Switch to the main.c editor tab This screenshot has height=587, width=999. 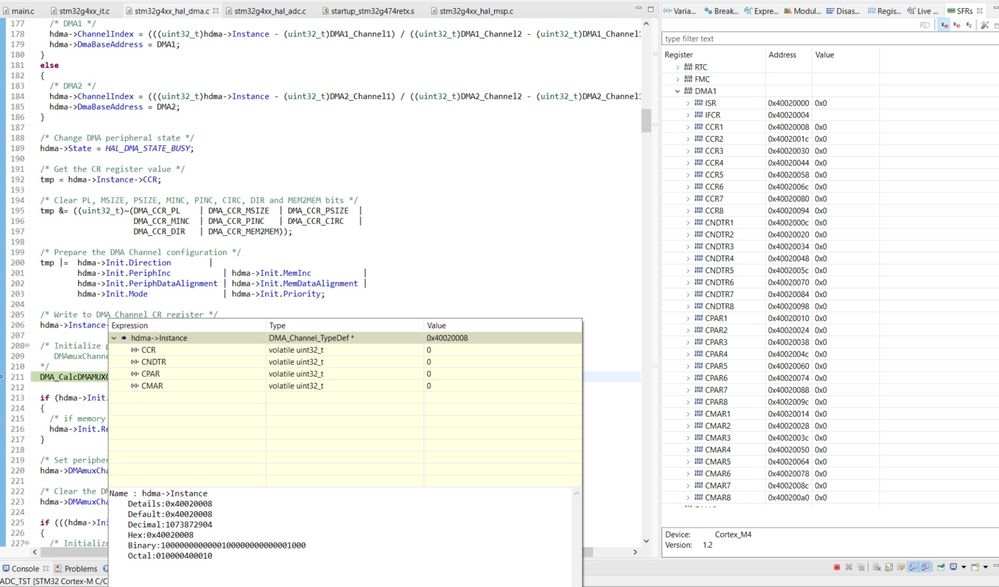tap(18, 11)
